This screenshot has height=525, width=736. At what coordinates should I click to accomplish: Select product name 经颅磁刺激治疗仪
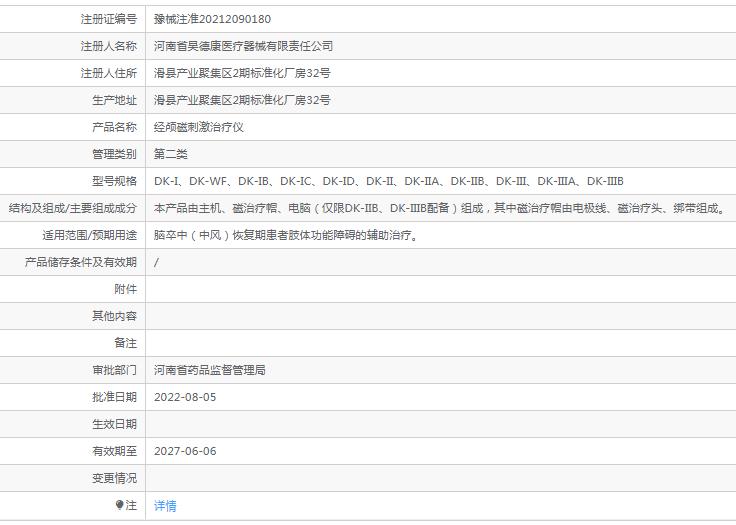tap(199, 127)
